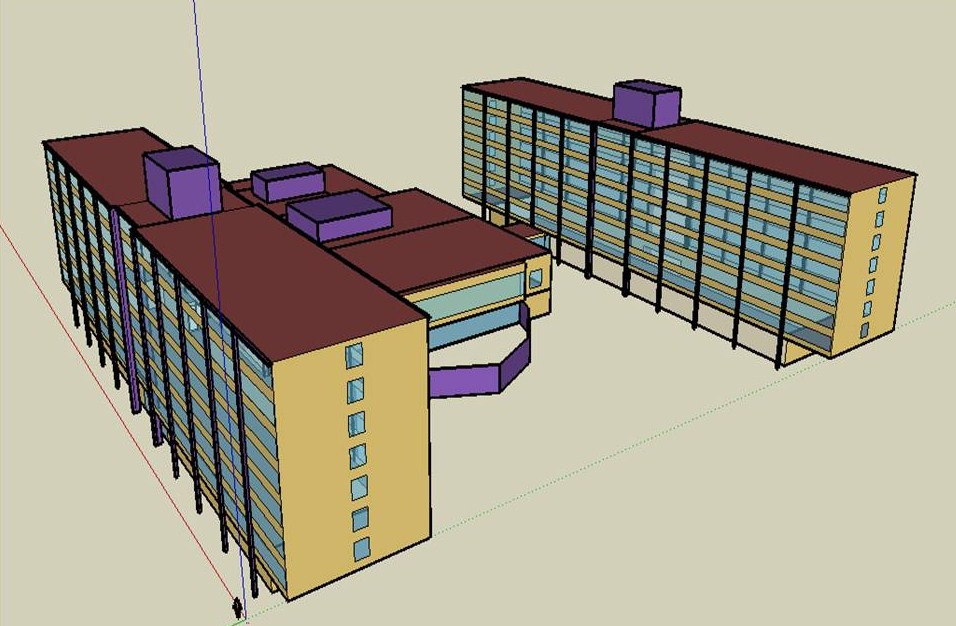The width and height of the screenshot is (956, 626).
Task: Click top window on right building's end wall
Action: [882, 196]
